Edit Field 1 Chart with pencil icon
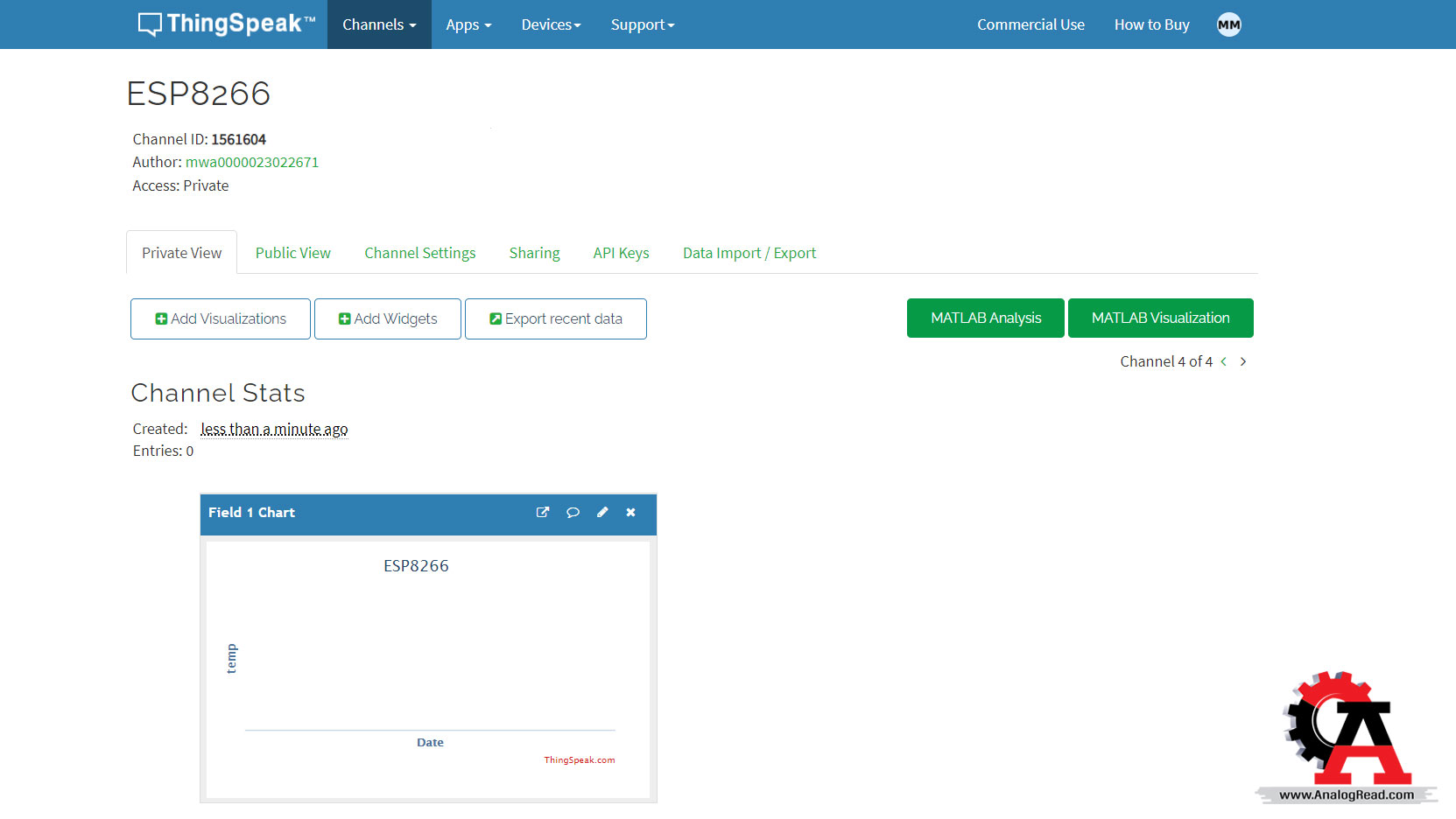The image size is (1456, 819). click(602, 513)
